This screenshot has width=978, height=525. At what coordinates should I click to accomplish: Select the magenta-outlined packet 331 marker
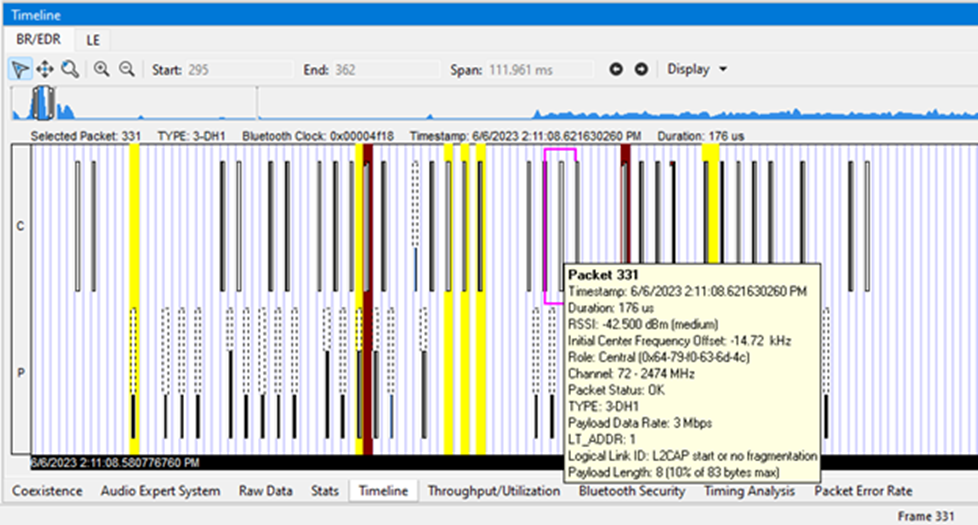[x=559, y=226]
